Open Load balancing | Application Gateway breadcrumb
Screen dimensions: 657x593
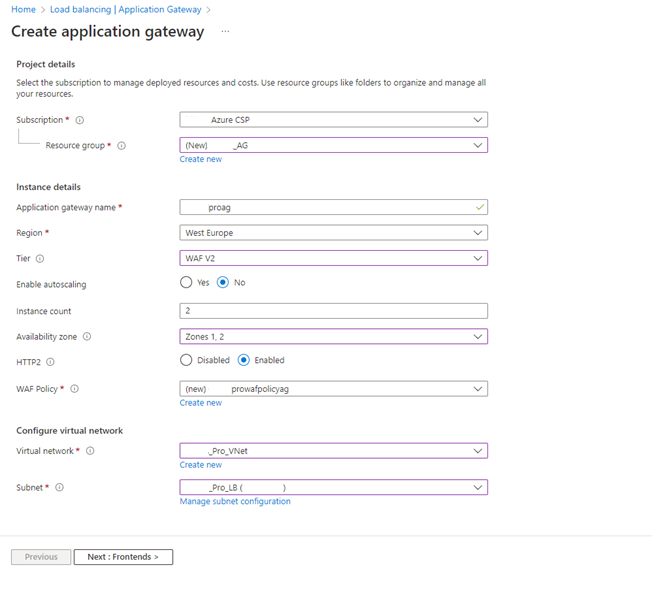[x=125, y=10]
